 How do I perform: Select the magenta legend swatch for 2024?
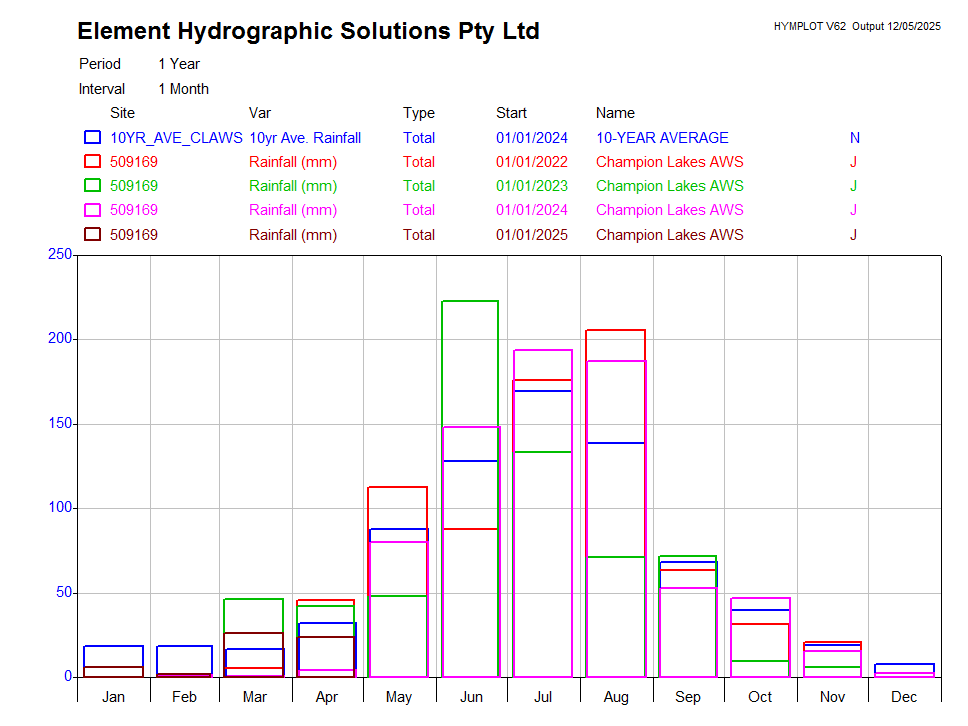(x=92, y=210)
